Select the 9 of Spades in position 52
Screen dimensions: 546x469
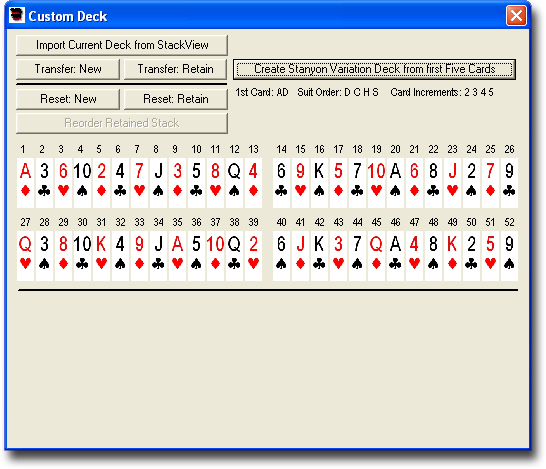point(509,256)
